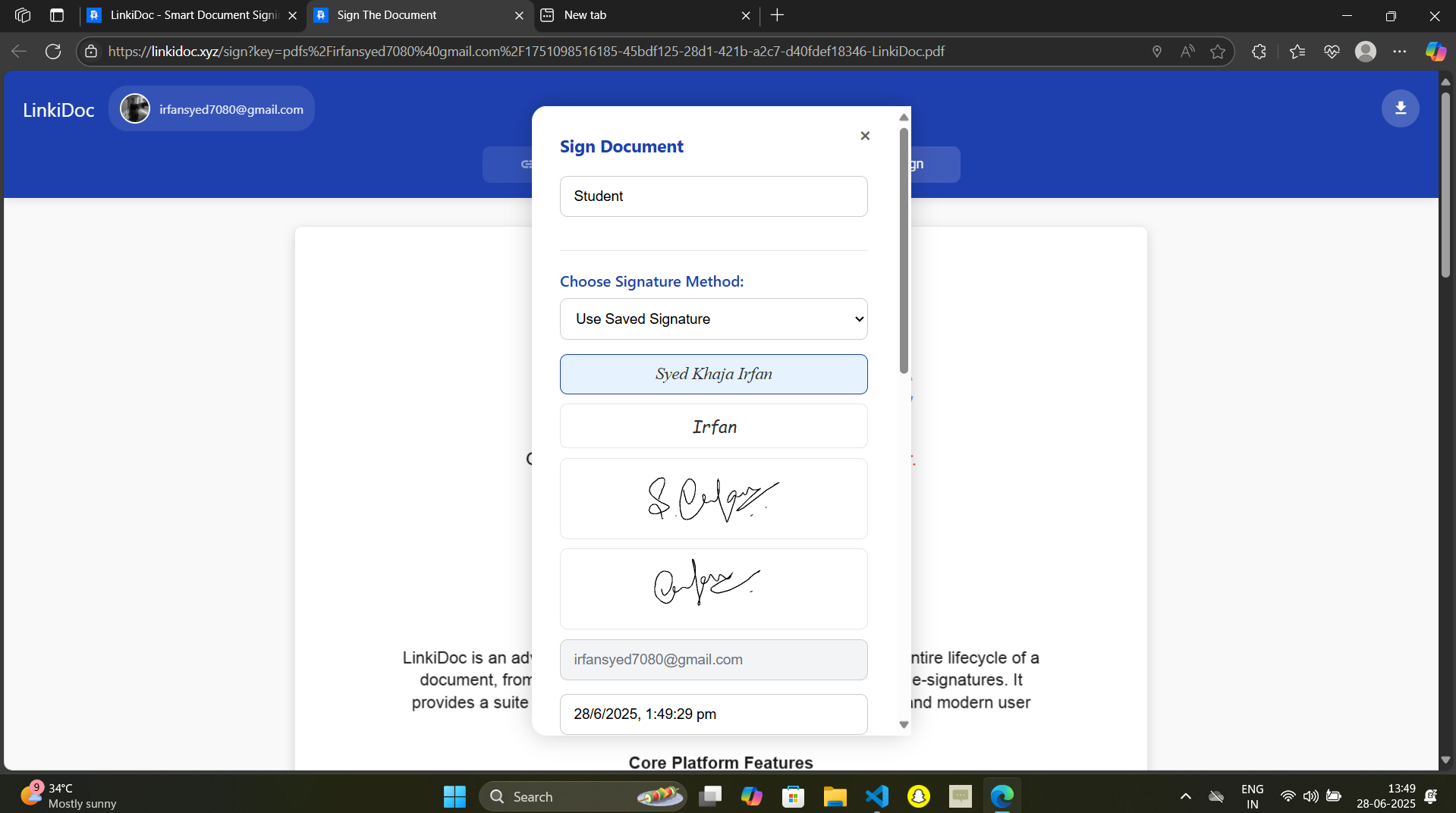This screenshot has height=813, width=1456.
Task: Open Microsoft Edge from the taskbar
Action: tap(1002, 796)
